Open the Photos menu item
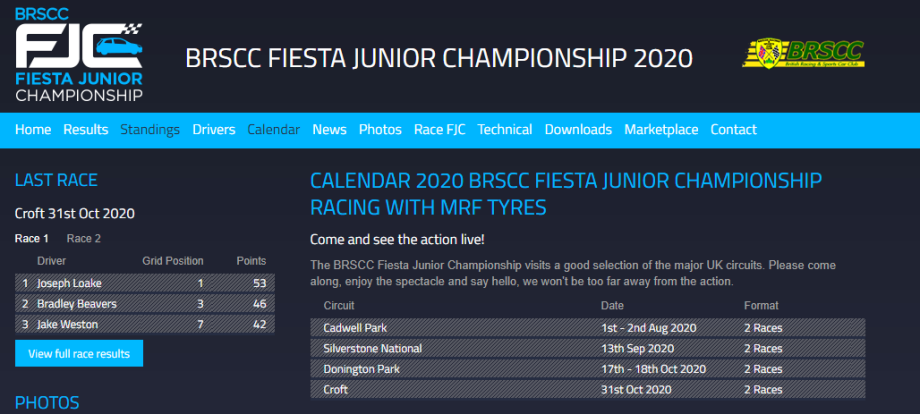 (380, 130)
